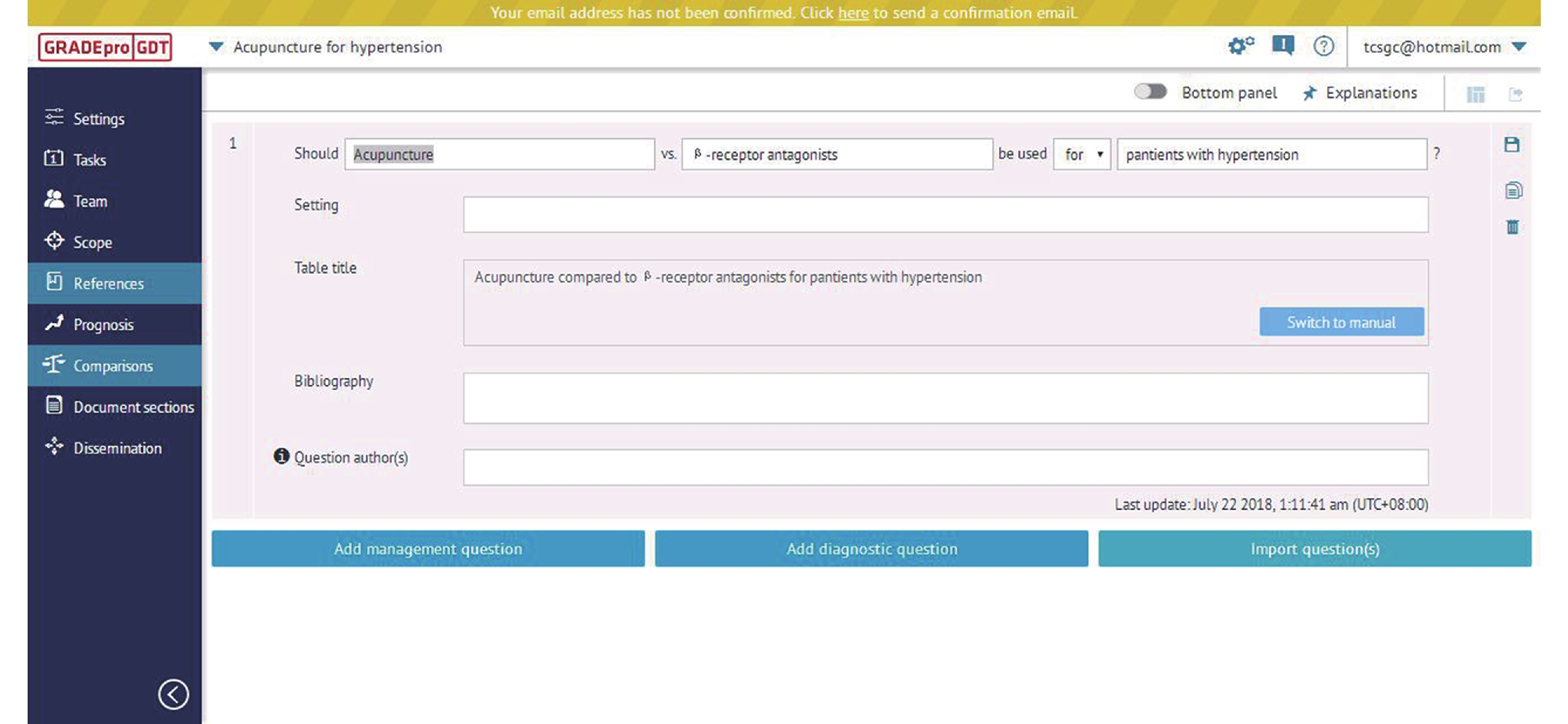Navigate to Scope section
Screen dimensions: 1568x724
114,242
